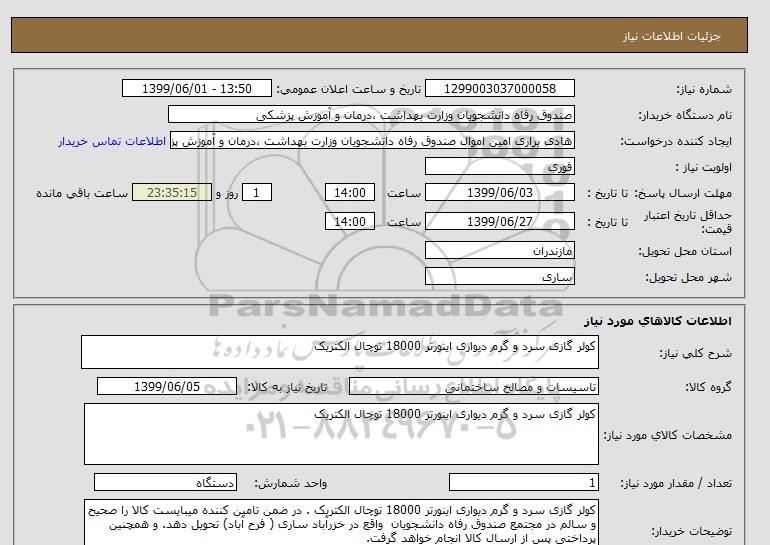Click the توضیحات خریدار label

point(691,532)
